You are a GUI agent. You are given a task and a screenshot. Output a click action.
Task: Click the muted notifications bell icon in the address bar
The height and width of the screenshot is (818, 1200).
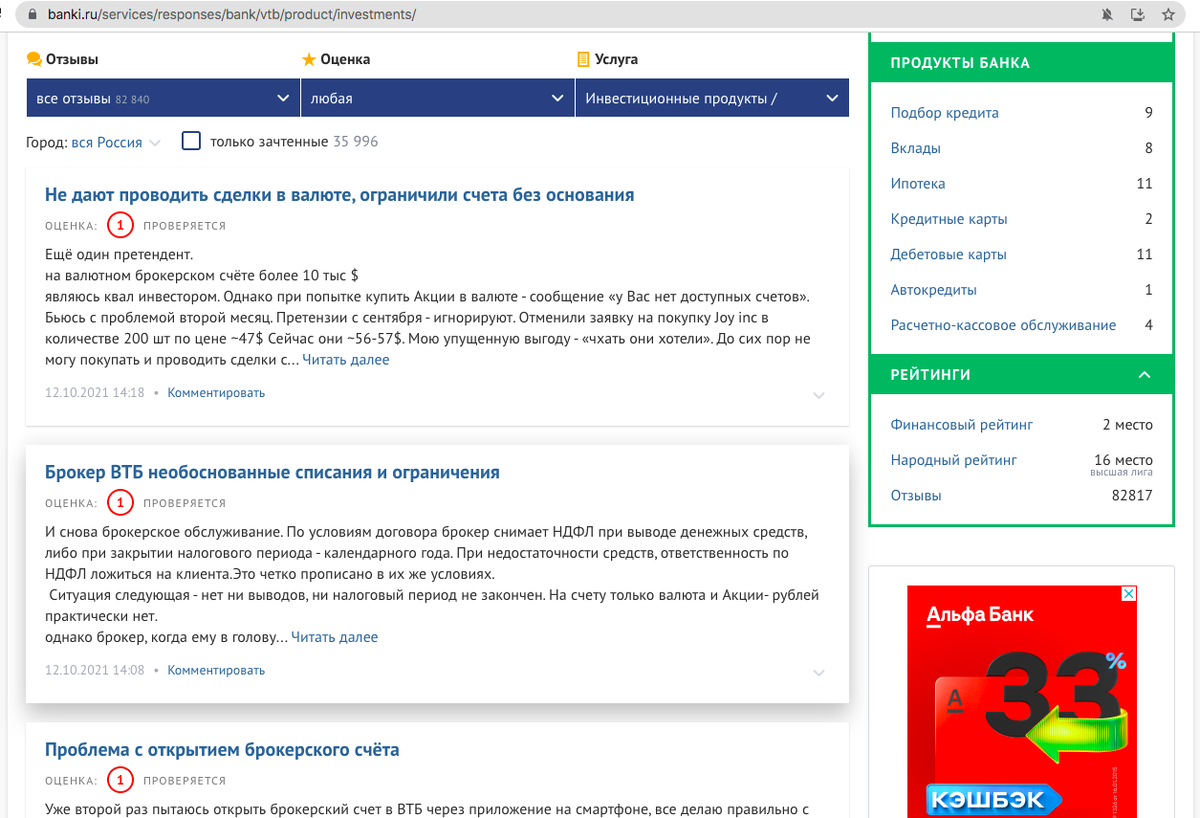point(1107,15)
